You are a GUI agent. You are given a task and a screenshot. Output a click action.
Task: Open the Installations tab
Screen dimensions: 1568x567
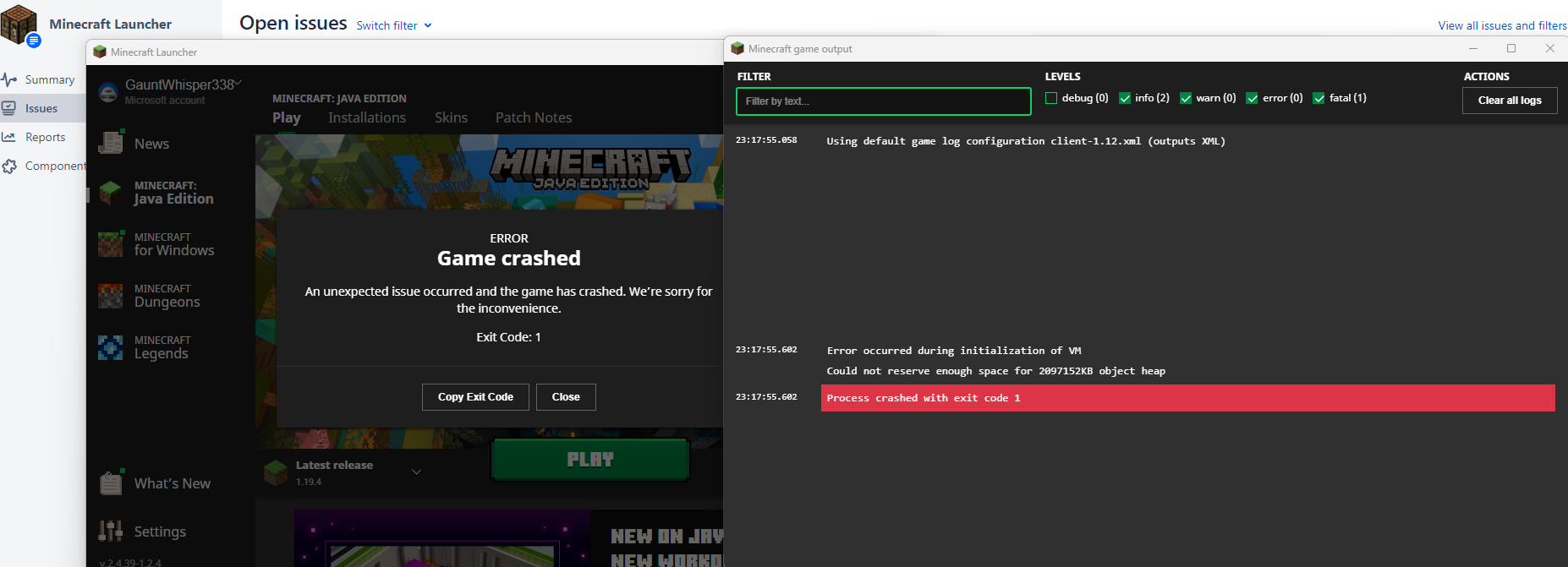pos(367,117)
